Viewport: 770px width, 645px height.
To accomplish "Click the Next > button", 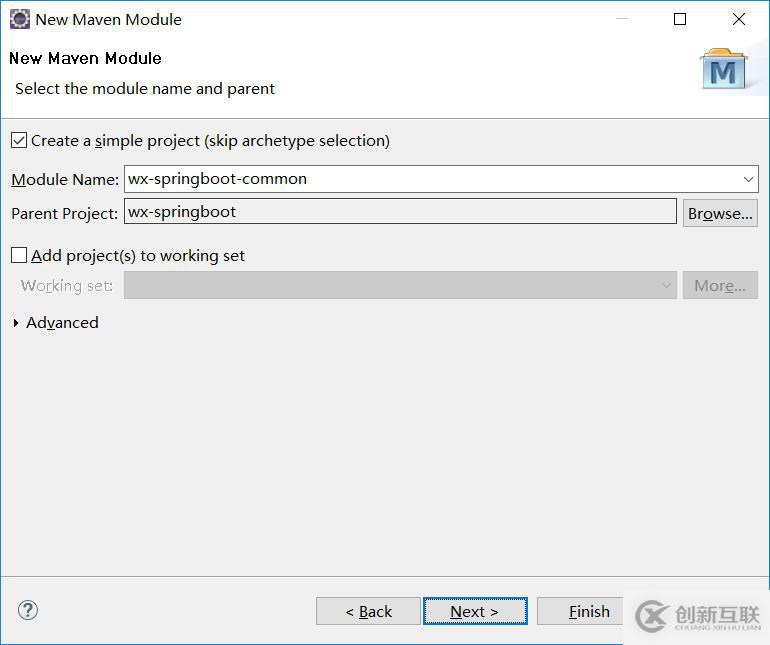I will (x=475, y=611).
